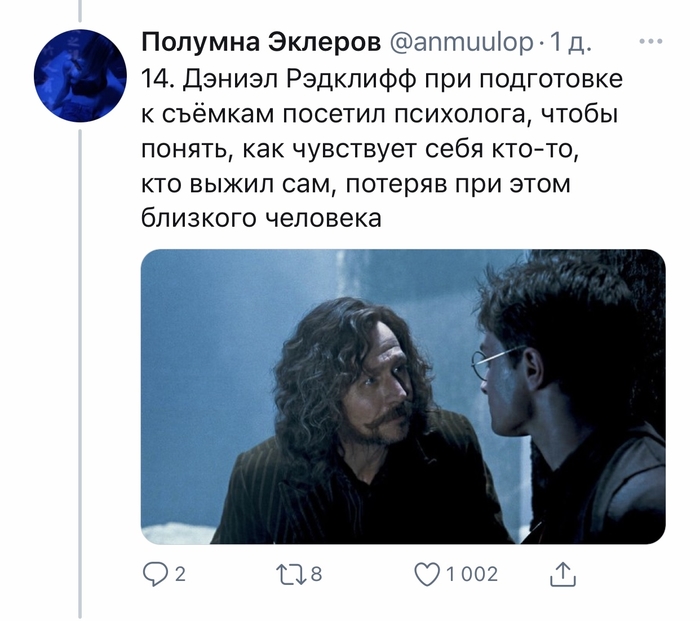The height and width of the screenshot is (621, 700).
Task: Click the words 'близкого человека' in the tweet
Action: (261, 219)
